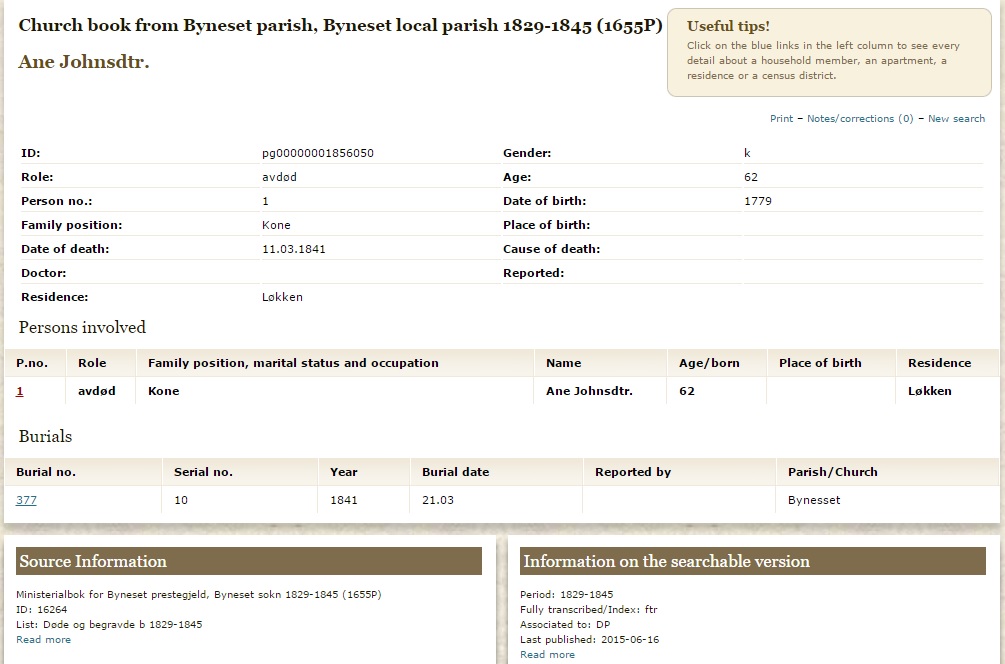
Task: Click Fully transcribed/Index: ftr text
Action: coord(588,610)
